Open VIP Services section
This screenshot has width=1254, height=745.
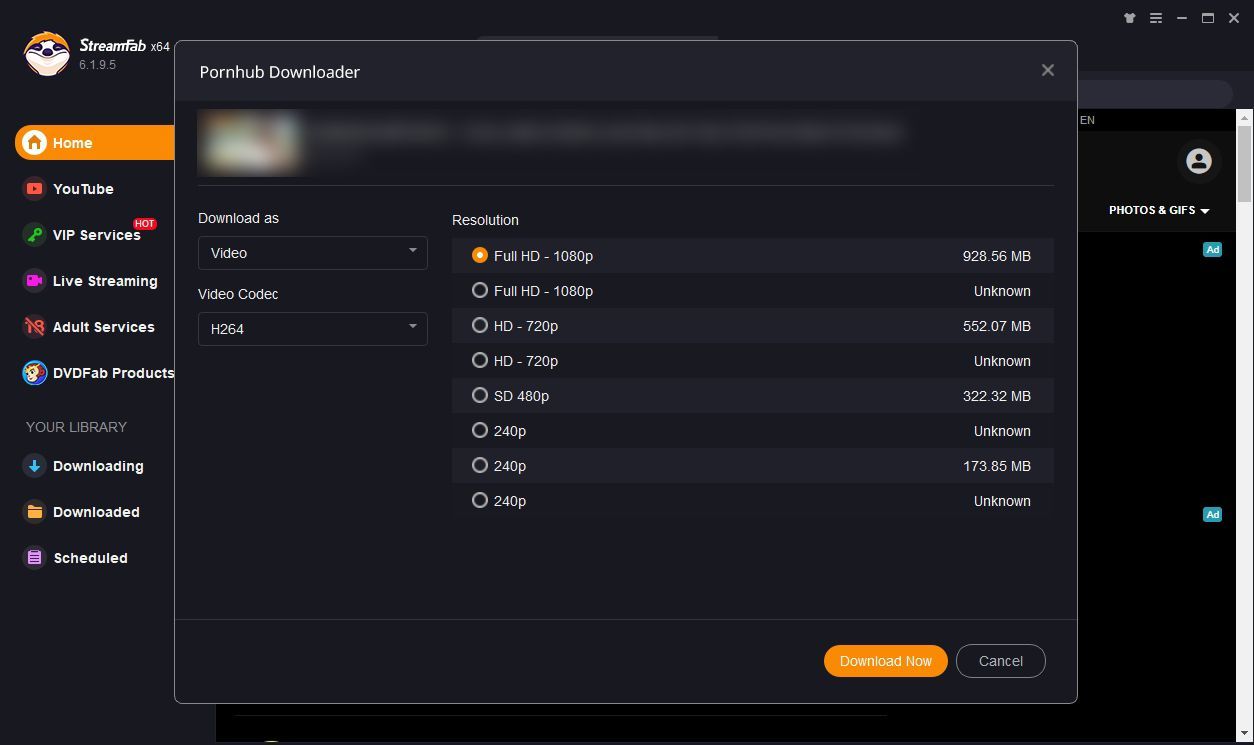pyautogui.click(x=96, y=235)
